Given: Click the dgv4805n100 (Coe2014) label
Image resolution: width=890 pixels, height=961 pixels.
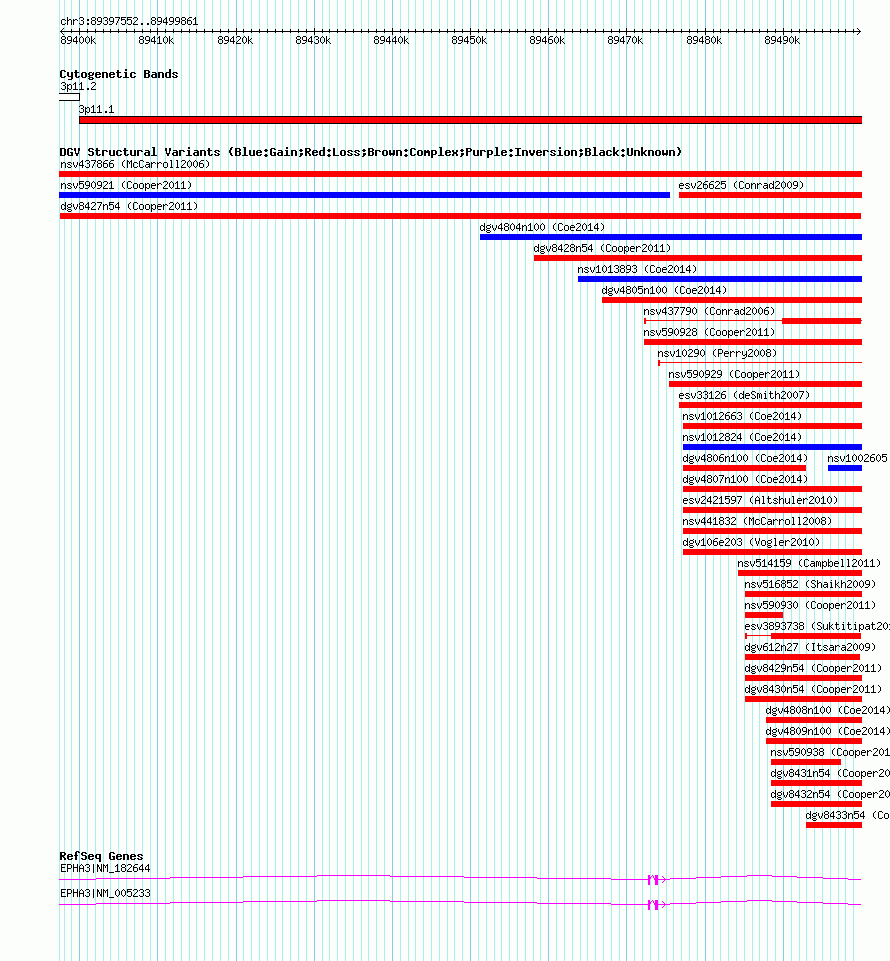Looking at the screenshot, I should point(664,290).
